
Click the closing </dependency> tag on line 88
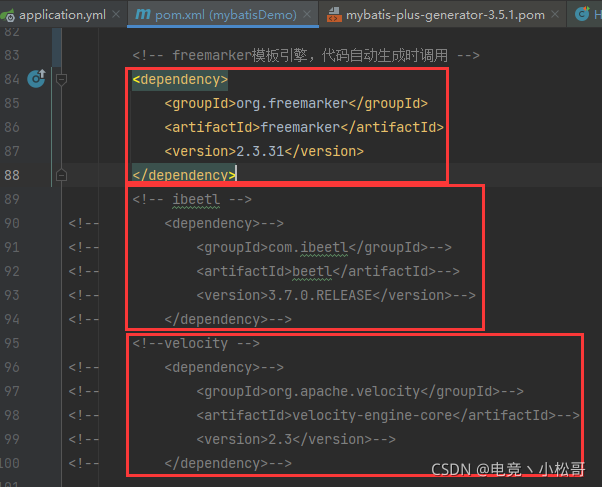(x=184, y=175)
